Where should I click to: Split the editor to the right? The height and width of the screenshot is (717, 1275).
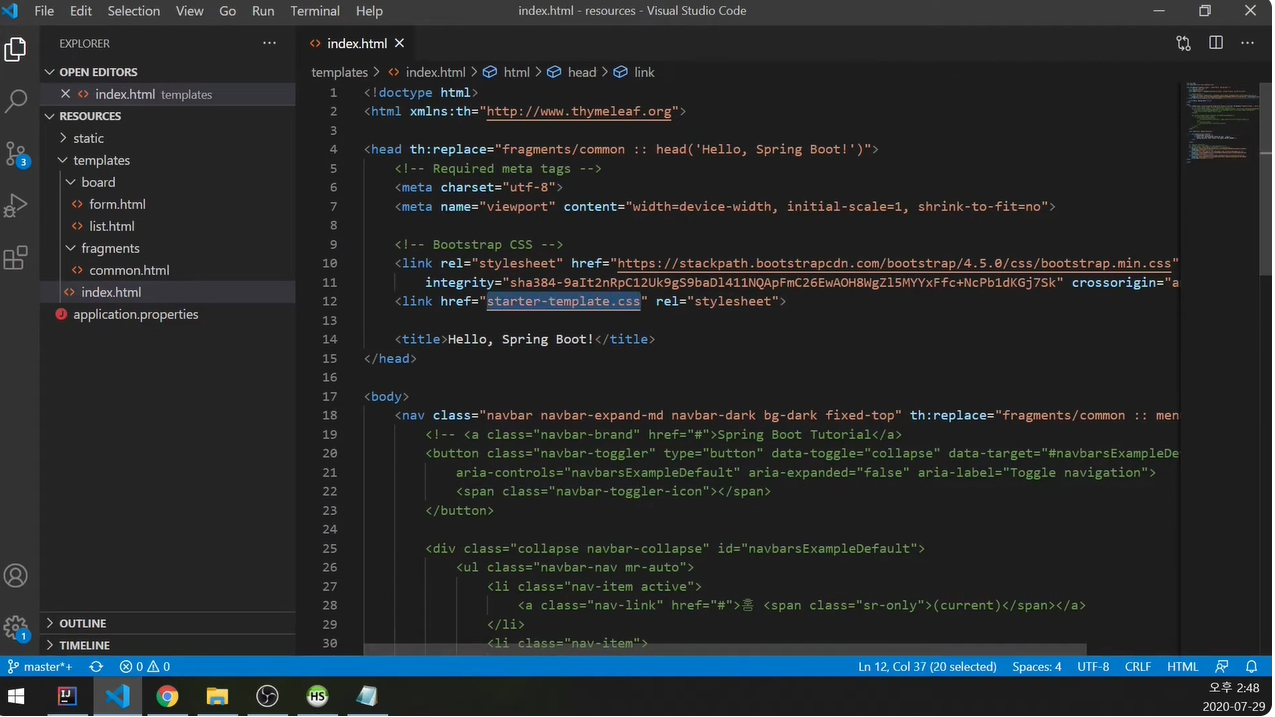tap(1216, 43)
